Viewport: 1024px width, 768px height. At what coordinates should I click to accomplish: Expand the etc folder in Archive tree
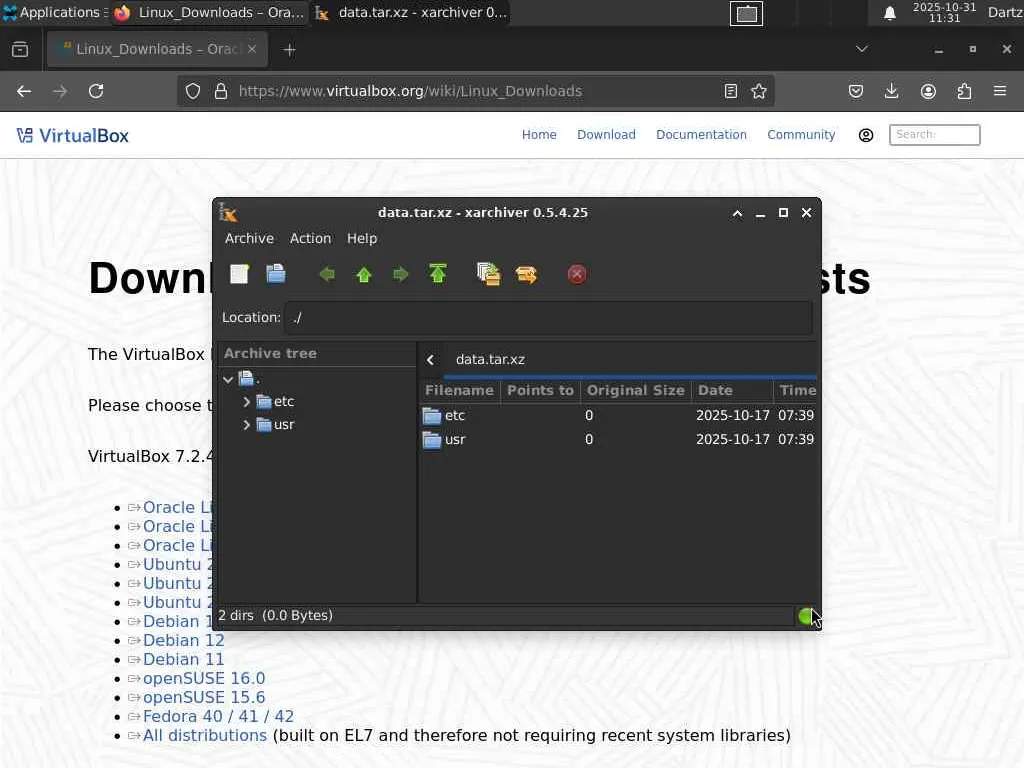point(246,402)
